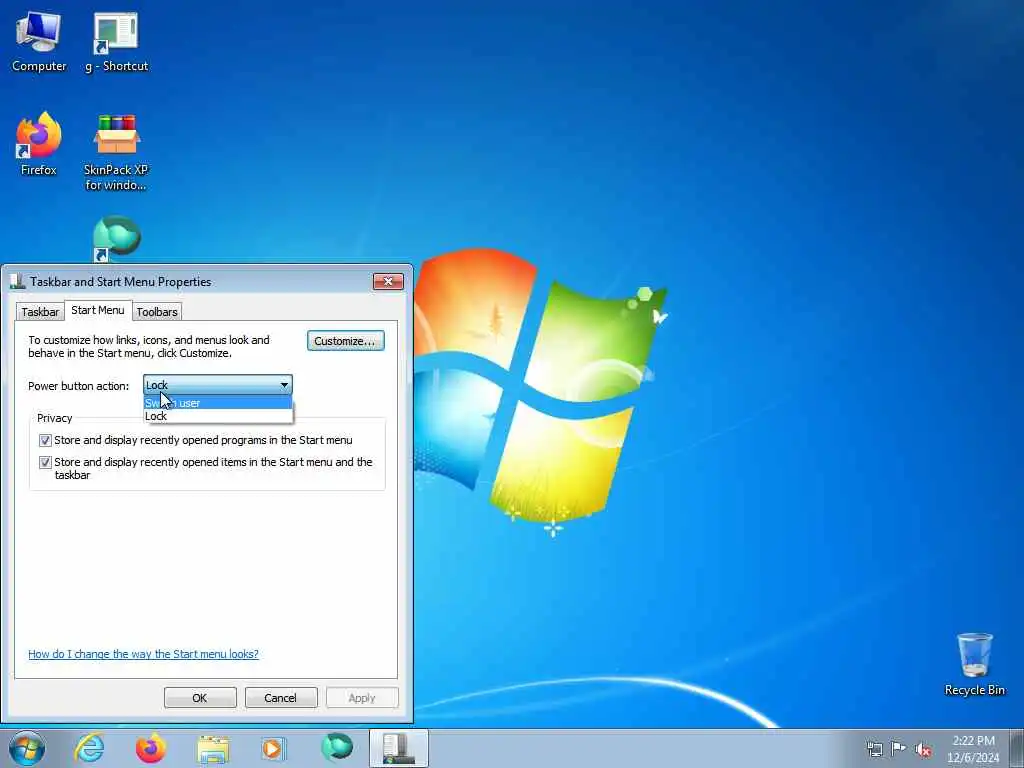This screenshot has height=768, width=1024.
Task: Launch Firefox from the taskbar
Action: (151, 748)
